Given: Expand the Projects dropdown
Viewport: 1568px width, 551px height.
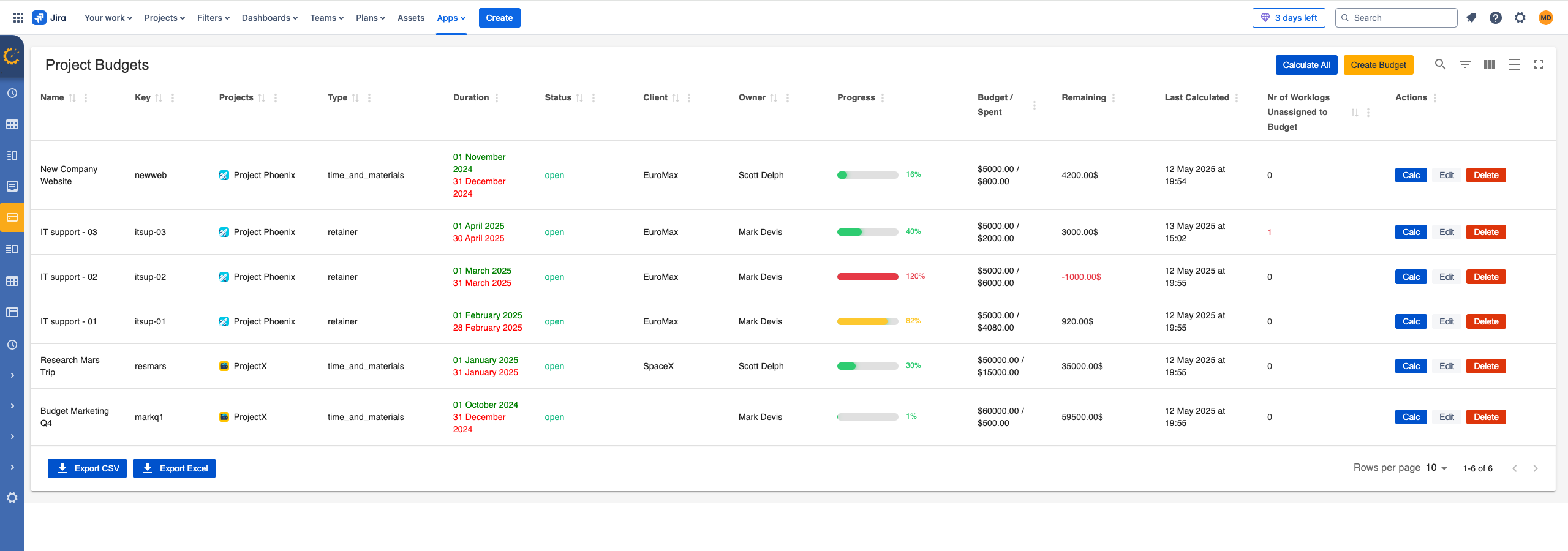Looking at the screenshot, I should coord(165,18).
